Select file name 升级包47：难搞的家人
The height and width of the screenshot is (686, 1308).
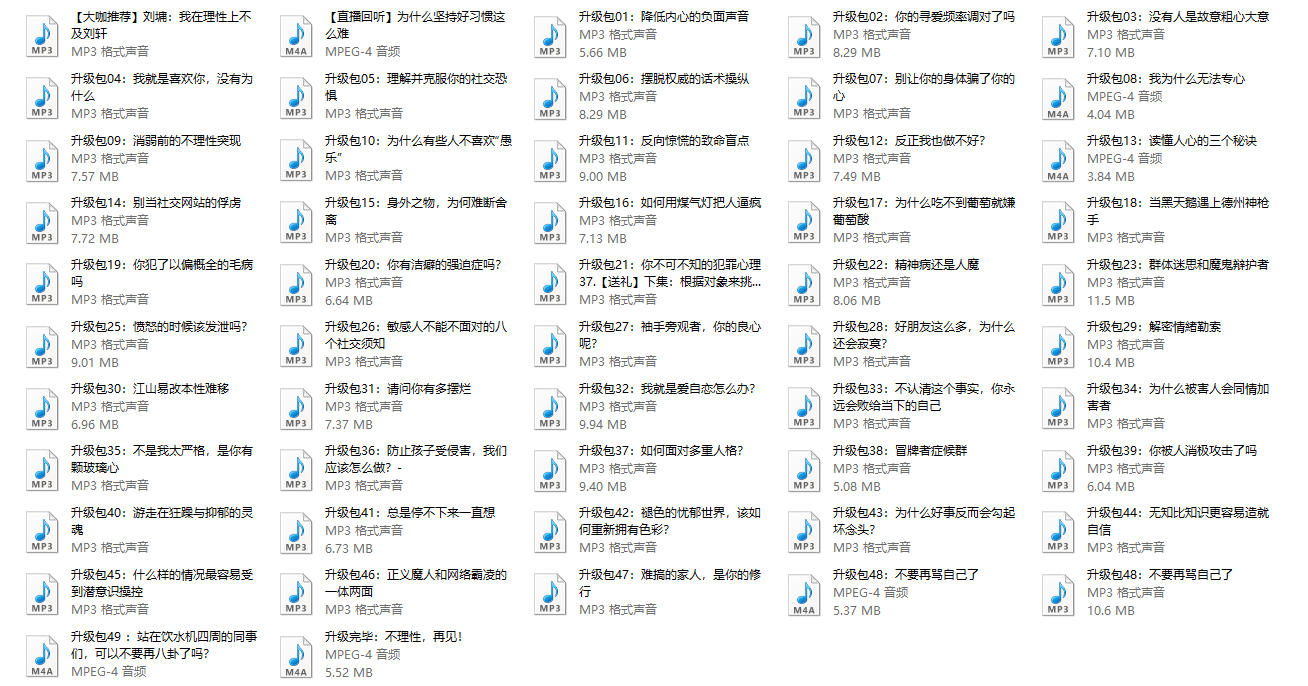point(669,583)
